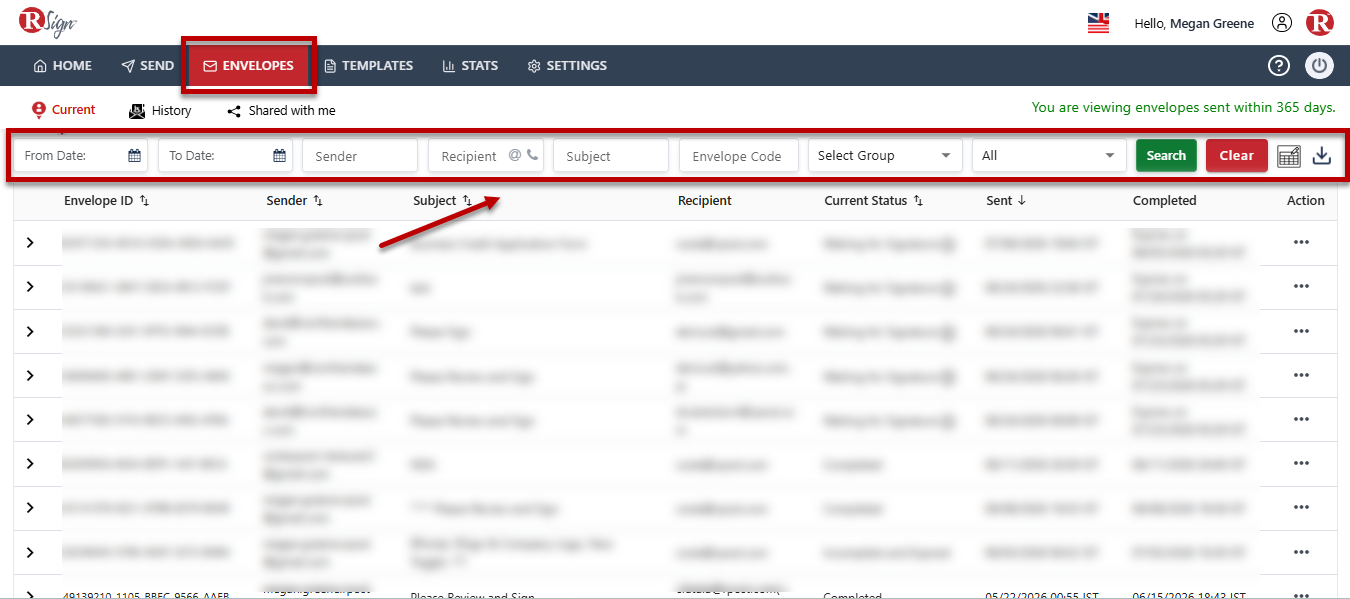Open the From Date calendar icon
Viewport: 1350px width, 599px height.
point(134,156)
